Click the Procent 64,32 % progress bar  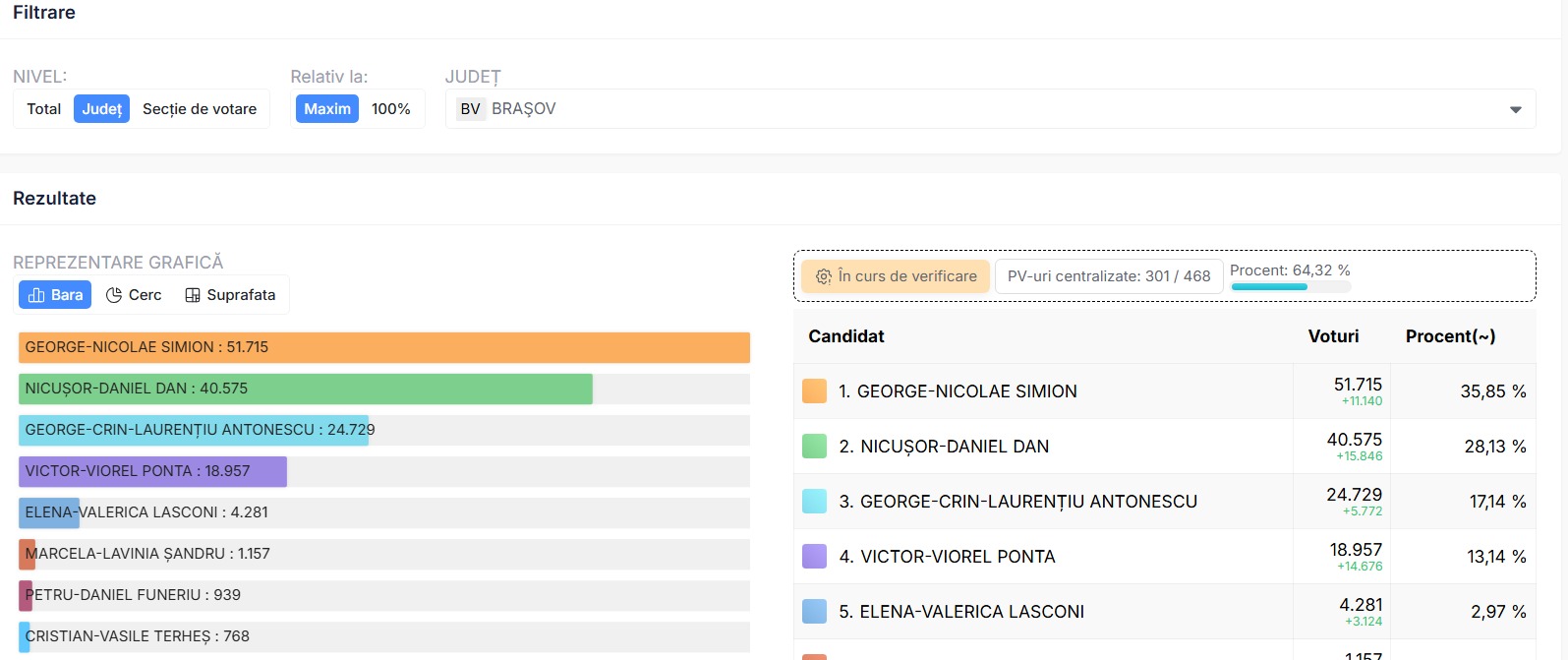pos(1291,286)
